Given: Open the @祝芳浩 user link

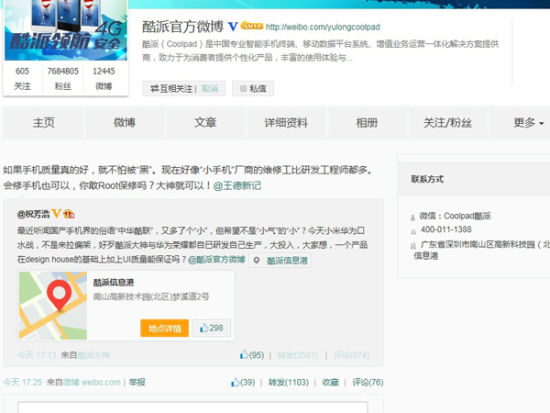Looking at the screenshot, I should point(33,214).
